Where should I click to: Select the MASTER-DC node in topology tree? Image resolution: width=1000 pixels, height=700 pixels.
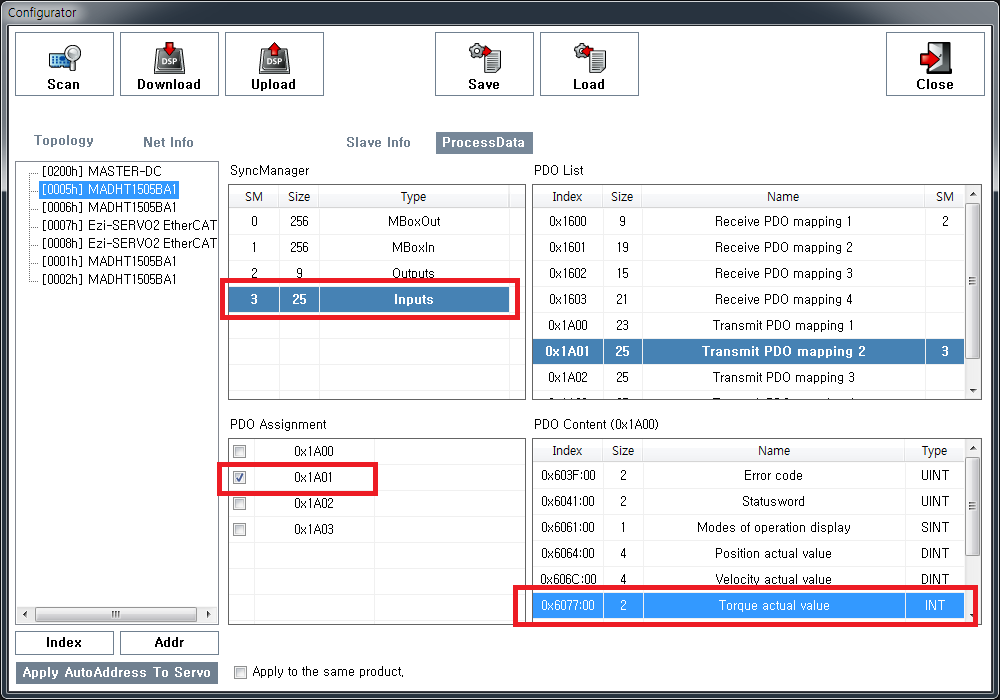click(x=101, y=172)
